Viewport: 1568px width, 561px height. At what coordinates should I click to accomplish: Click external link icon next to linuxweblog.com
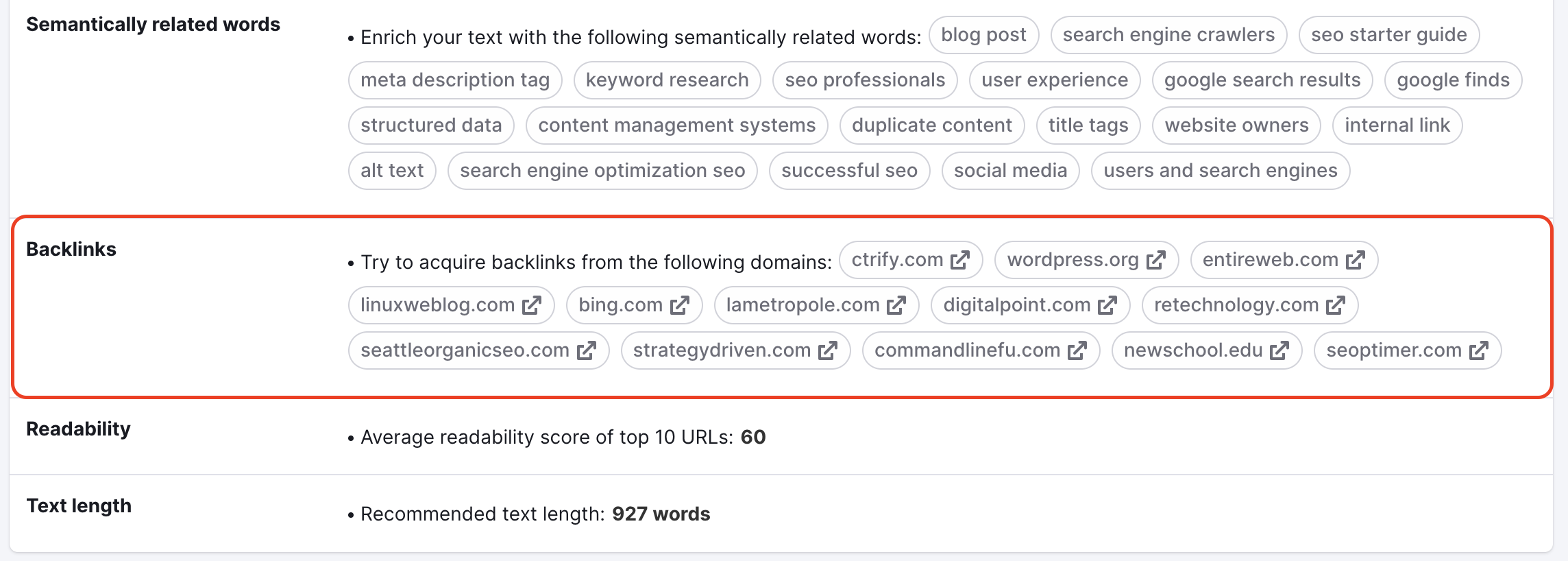pos(530,305)
